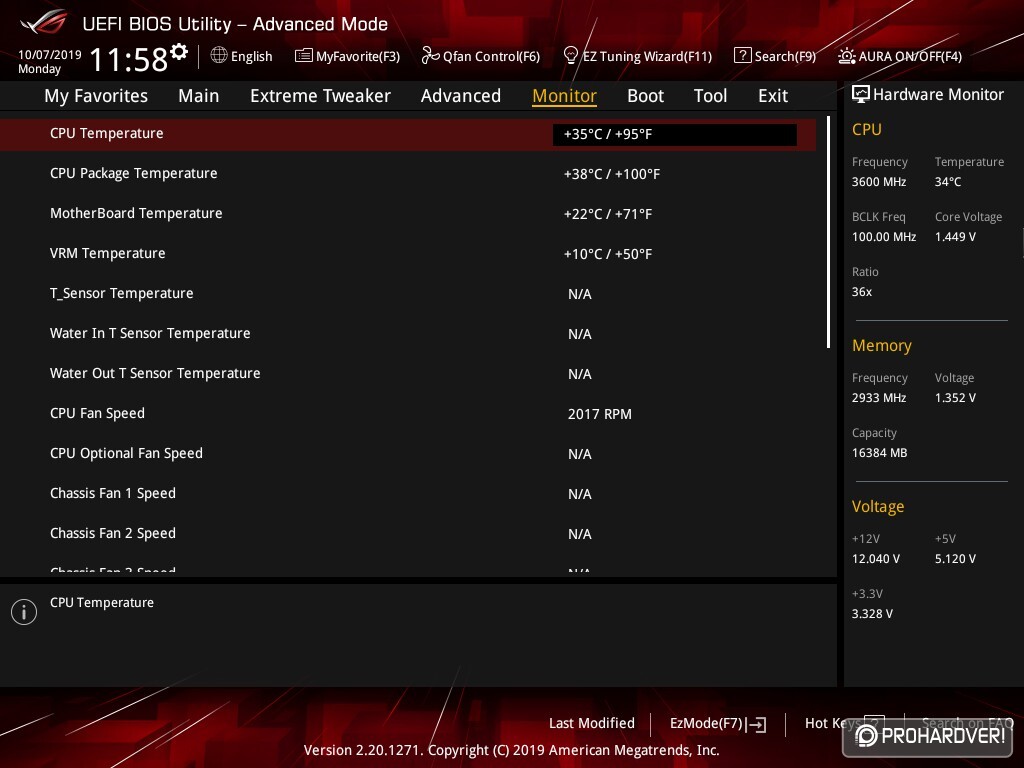Select Water Out T Sensor Temperature row
Image resolution: width=1024 pixels, height=768 pixels.
pyautogui.click(x=408, y=374)
